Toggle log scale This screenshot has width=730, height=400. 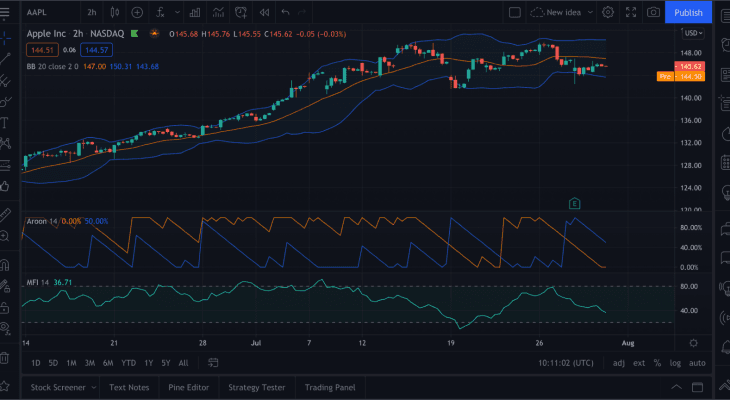click(675, 363)
